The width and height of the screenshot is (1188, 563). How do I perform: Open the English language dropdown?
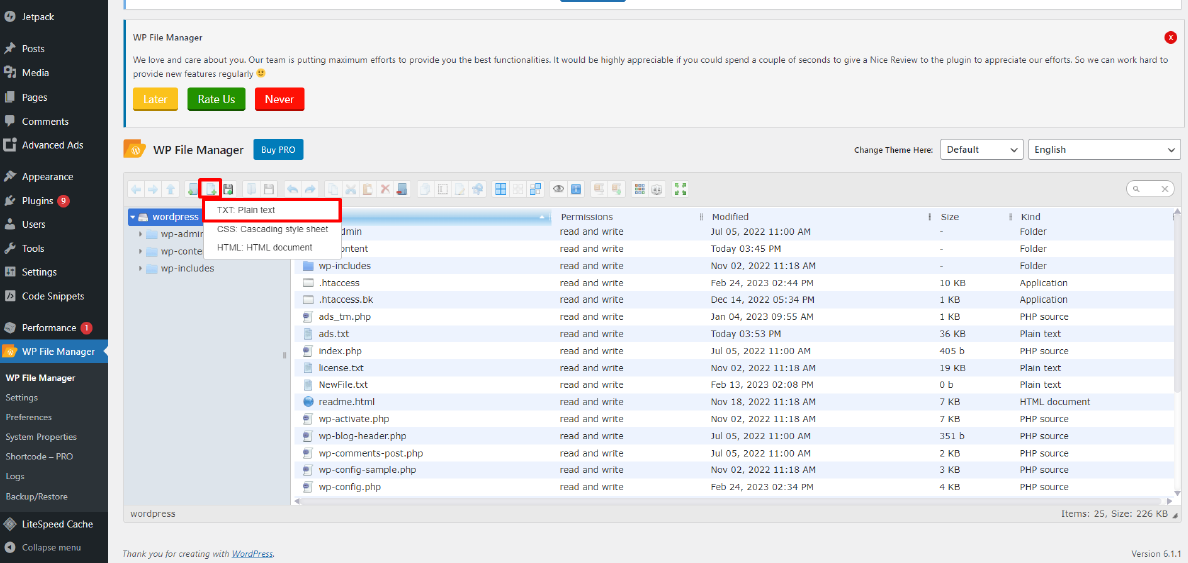[x=1103, y=150]
